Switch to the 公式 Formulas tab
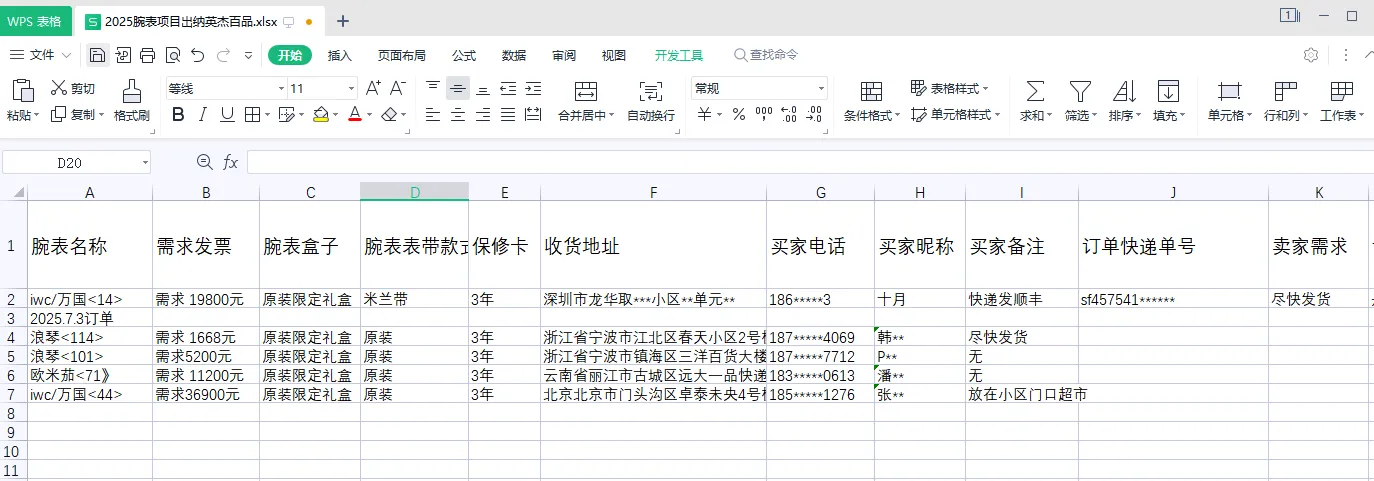The width and height of the screenshot is (1374, 481). tap(464, 55)
